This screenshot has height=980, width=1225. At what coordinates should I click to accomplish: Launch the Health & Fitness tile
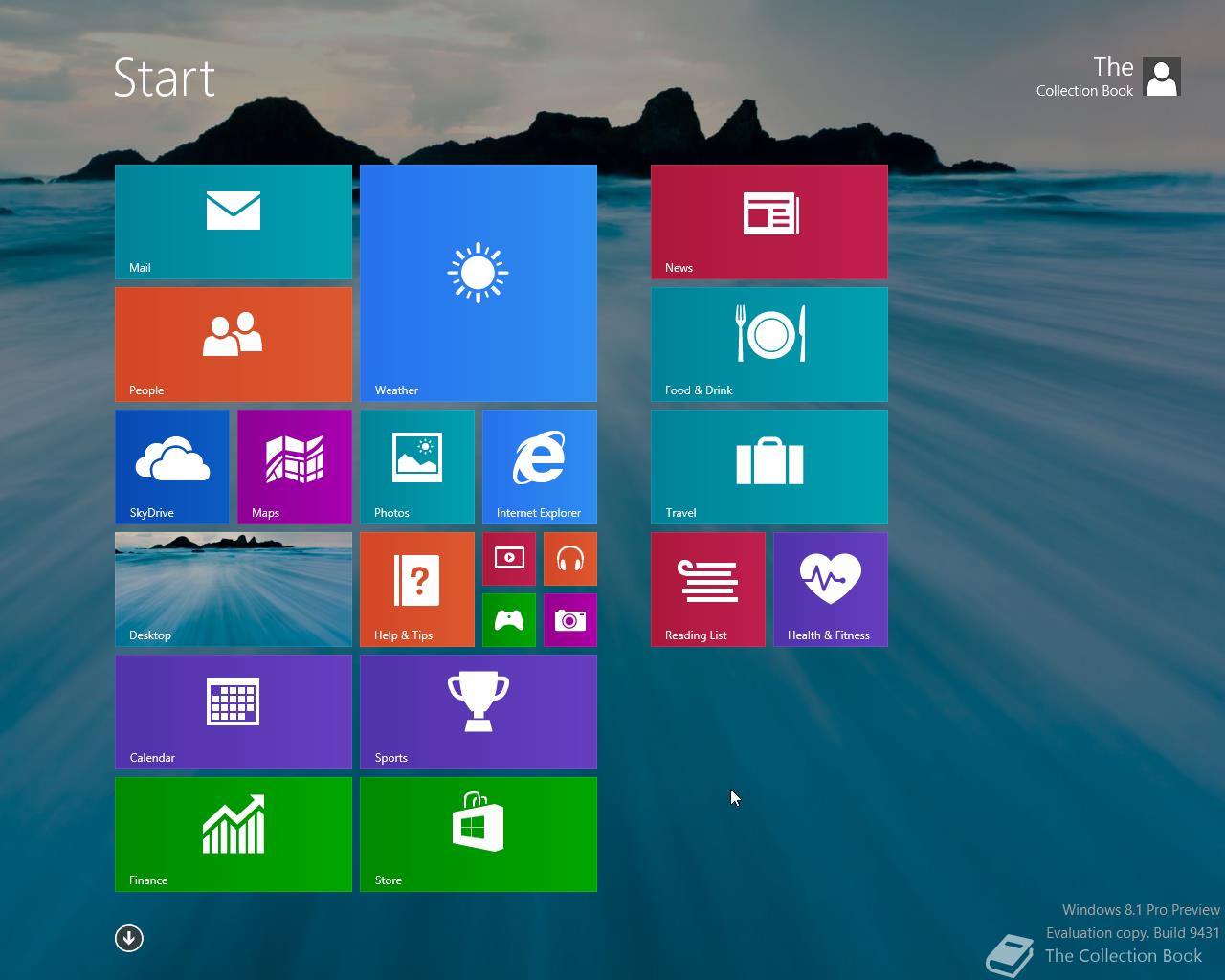[x=831, y=590]
